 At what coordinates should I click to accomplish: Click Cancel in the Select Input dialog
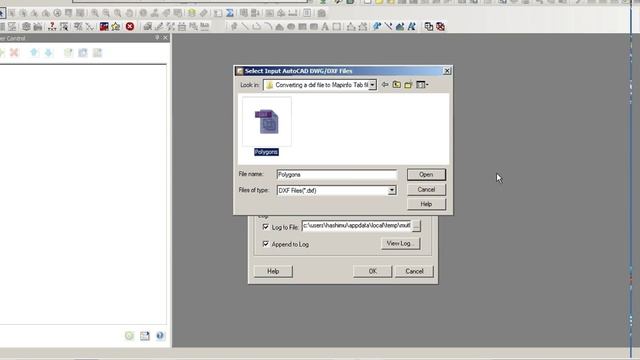point(426,189)
